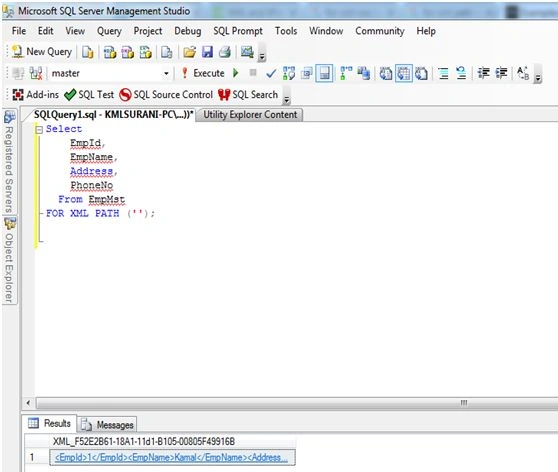Click the Analysis Services XMLA Query icon
Screen dimensions: 558x472
[x=145, y=52]
